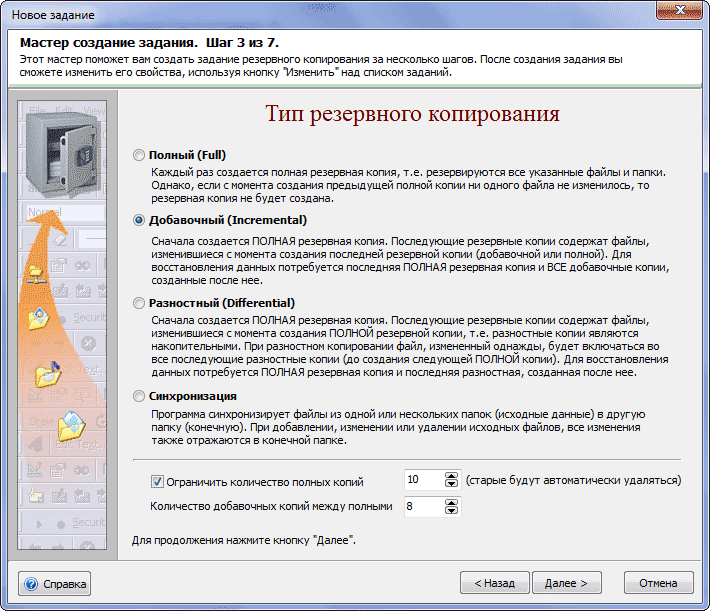Viewport: 710px width, 611px height.
Task: Select the Полный (Full) backup type
Action: tap(139, 156)
